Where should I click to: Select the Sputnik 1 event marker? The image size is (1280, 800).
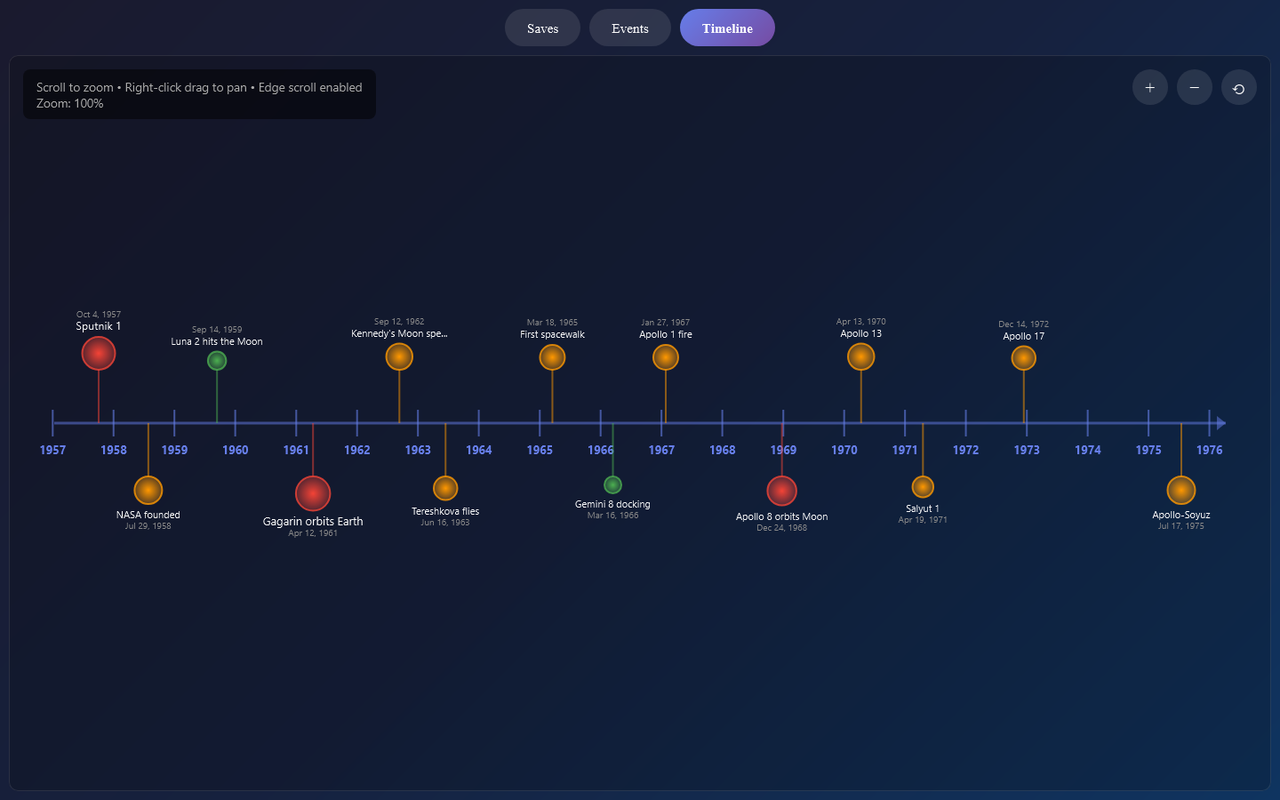point(98,353)
